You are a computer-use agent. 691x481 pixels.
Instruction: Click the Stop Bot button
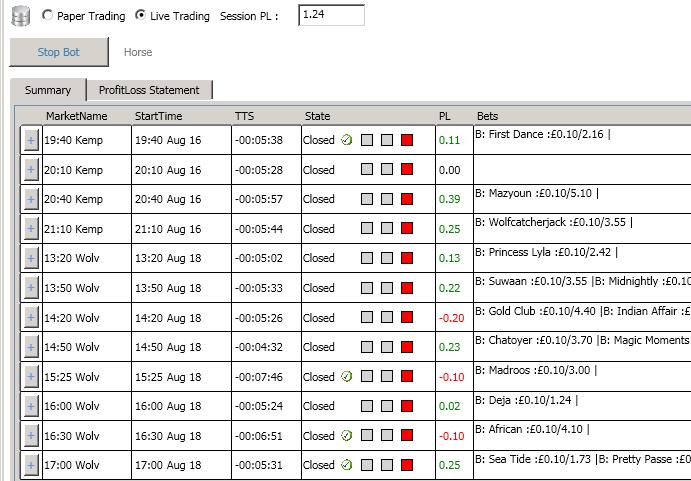point(59,52)
